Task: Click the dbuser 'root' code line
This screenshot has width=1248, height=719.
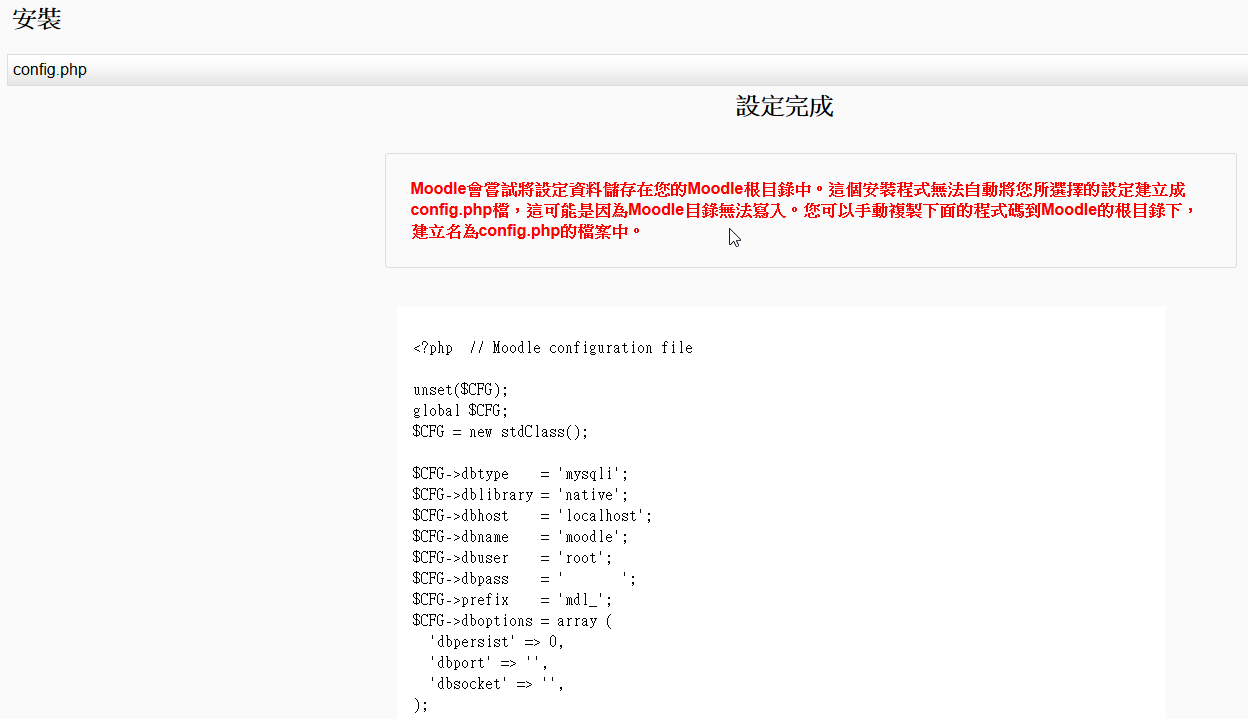Action: tap(512, 558)
